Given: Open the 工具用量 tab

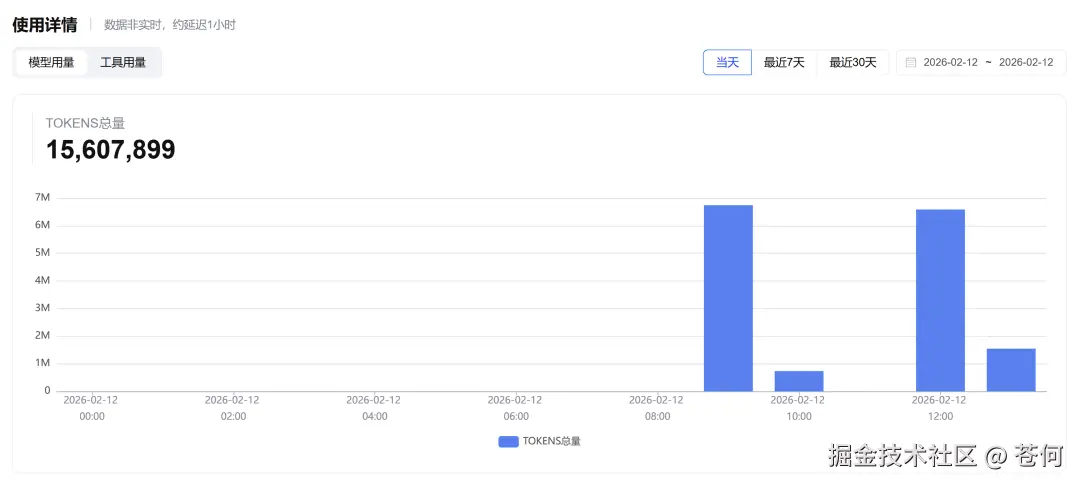Looking at the screenshot, I should point(123,62).
